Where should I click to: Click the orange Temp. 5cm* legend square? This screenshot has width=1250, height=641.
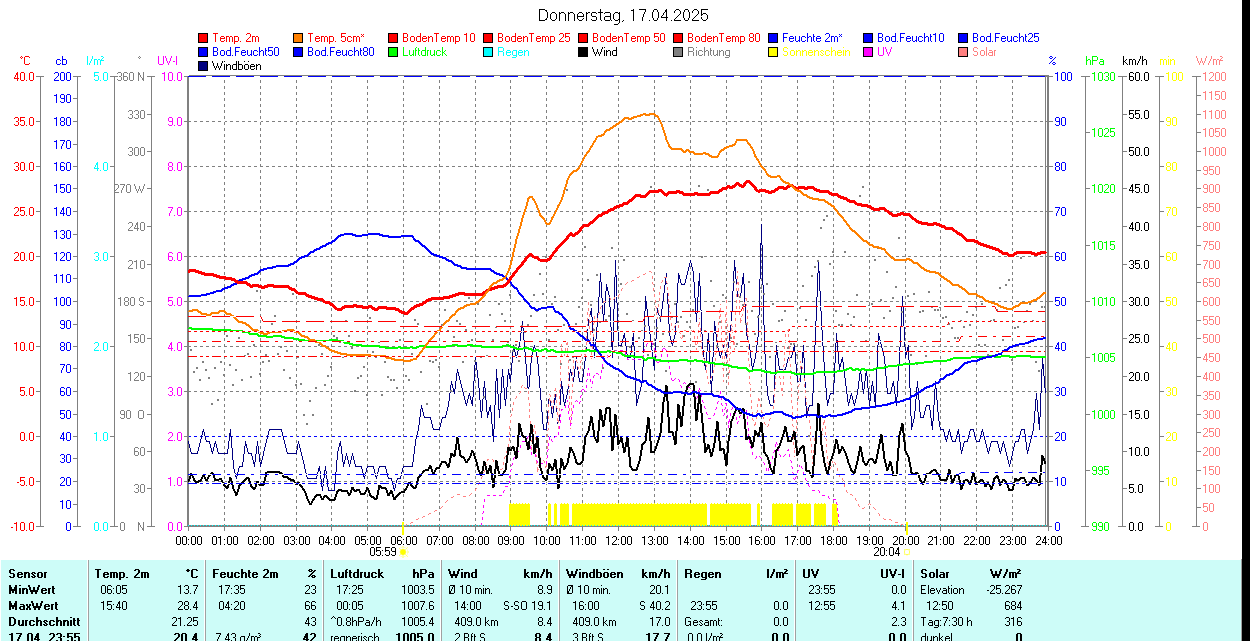pyautogui.click(x=299, y=38)
